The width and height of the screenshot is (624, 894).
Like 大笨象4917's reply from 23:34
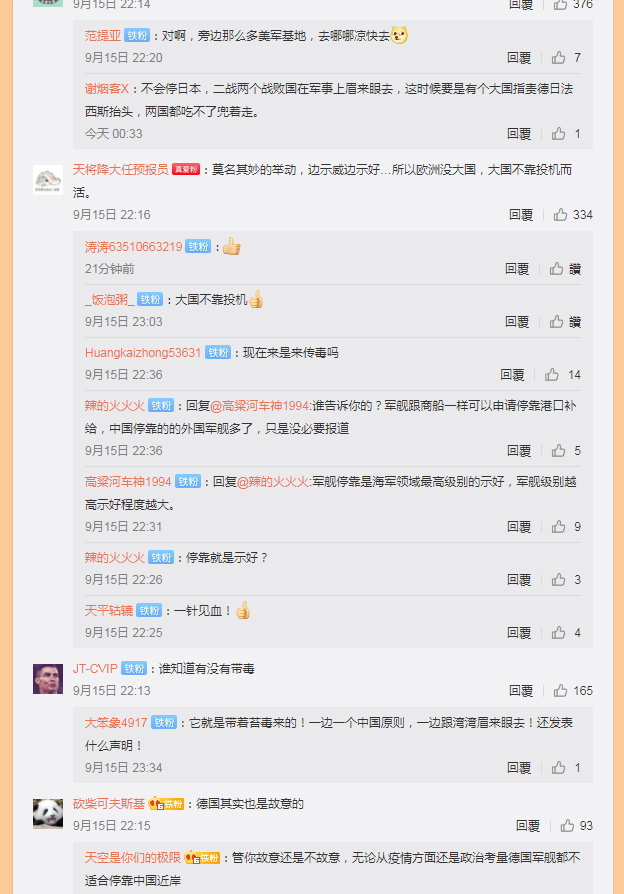coord(558,767)
